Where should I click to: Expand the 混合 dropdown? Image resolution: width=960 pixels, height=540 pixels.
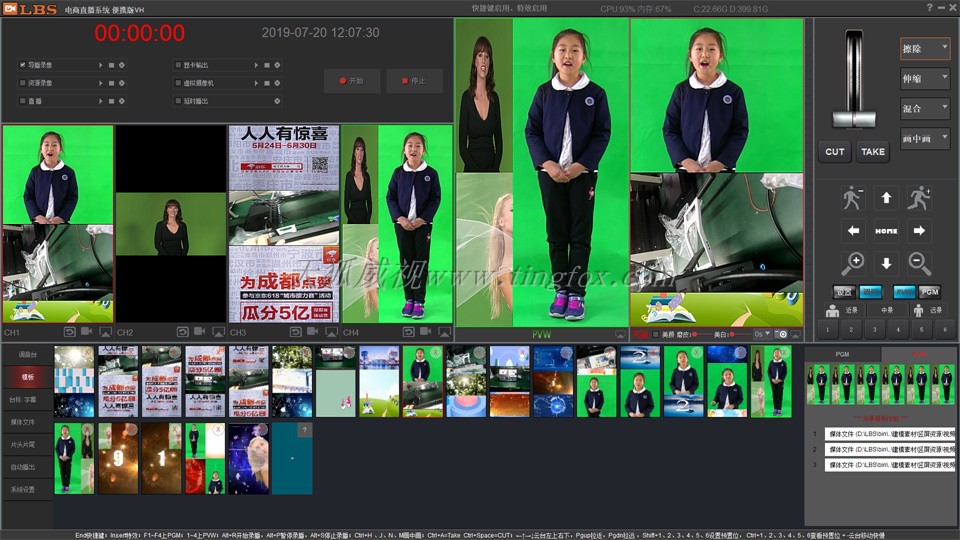(925, 108)
